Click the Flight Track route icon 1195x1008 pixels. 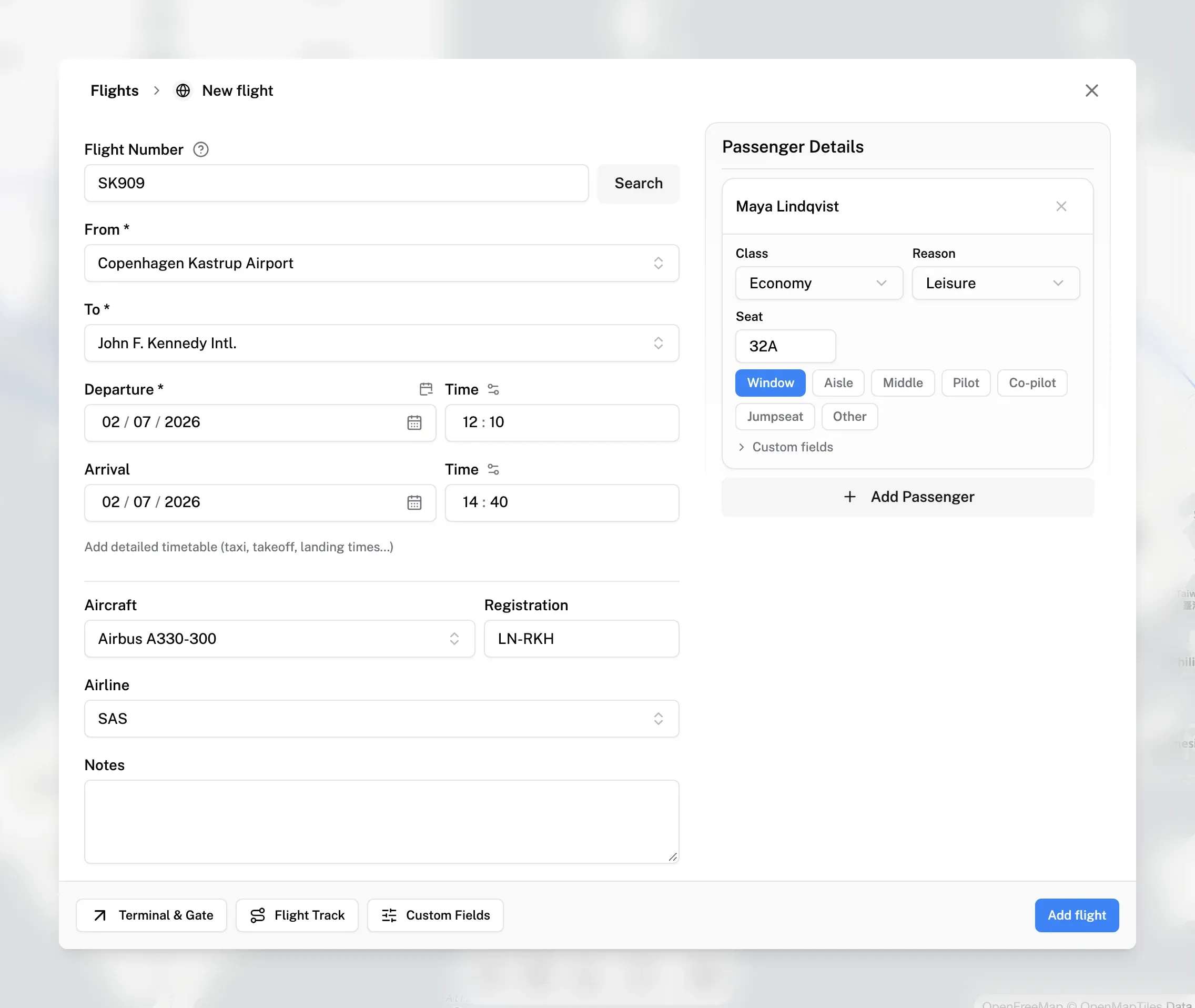(258, 915)
